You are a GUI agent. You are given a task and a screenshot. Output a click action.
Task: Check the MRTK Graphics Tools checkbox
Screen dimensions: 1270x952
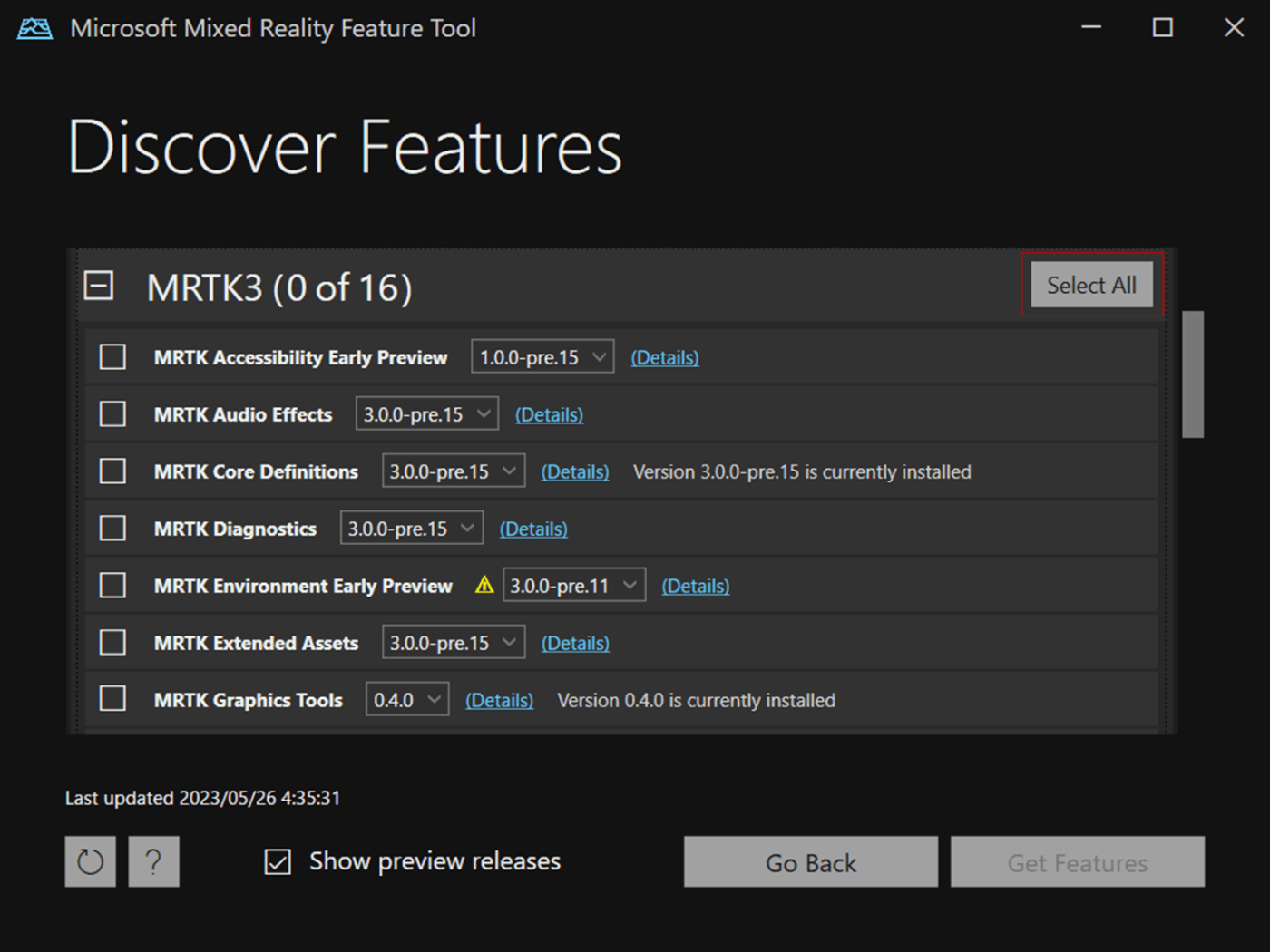pos(112,699)
